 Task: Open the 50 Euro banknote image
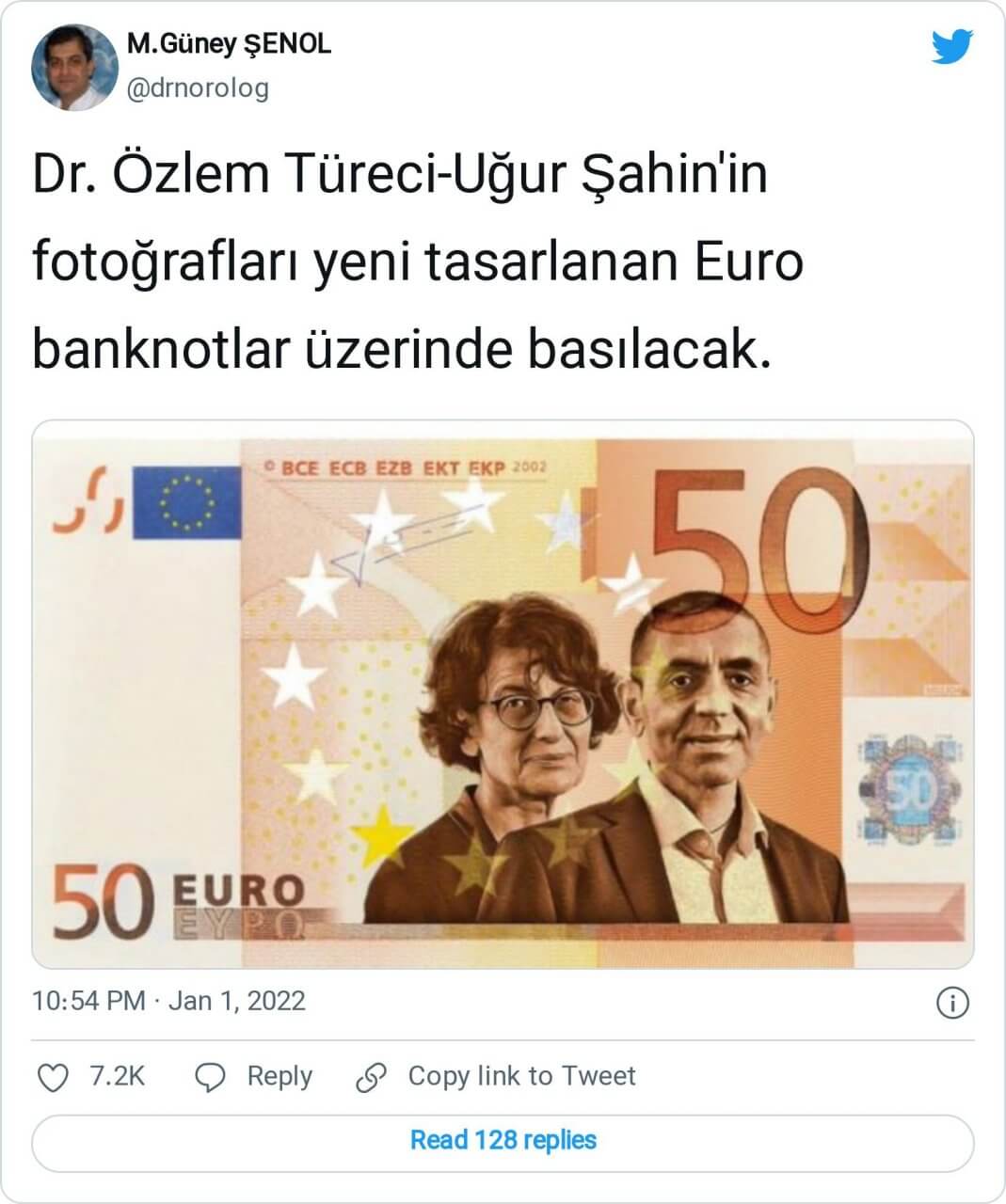(503, 694)
